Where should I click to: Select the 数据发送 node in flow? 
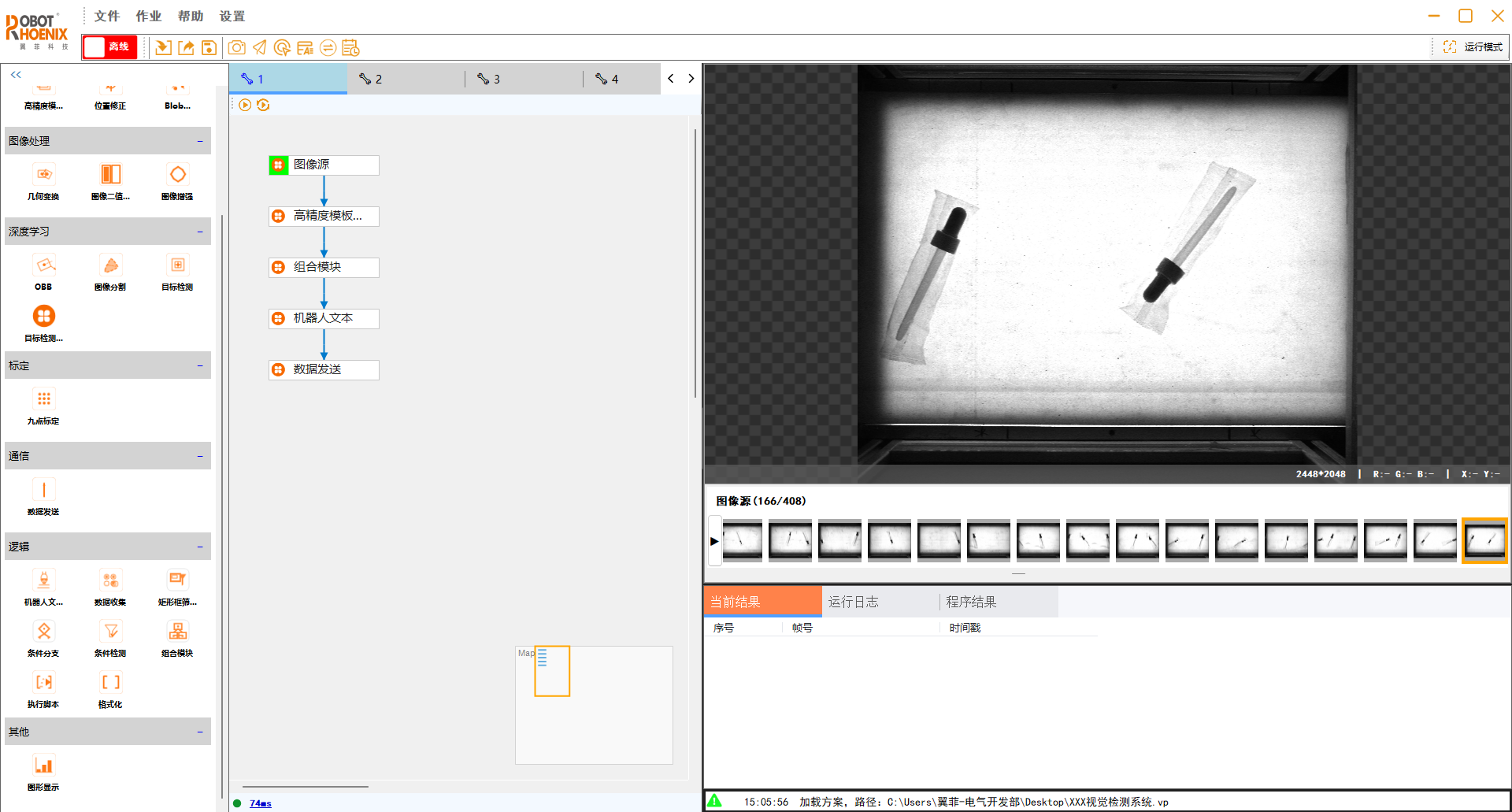coord(324,369)
